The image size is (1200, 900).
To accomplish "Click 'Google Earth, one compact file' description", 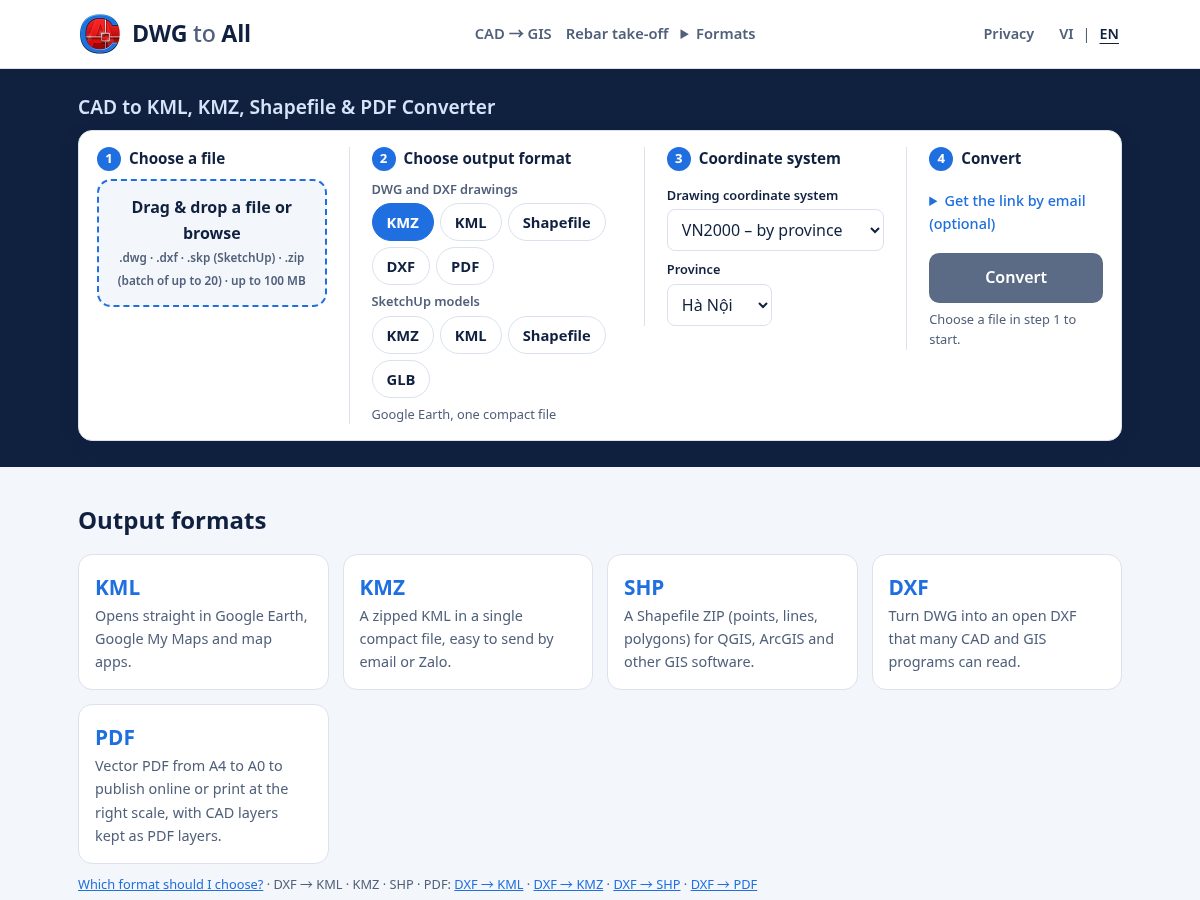I will coord(464,414).
